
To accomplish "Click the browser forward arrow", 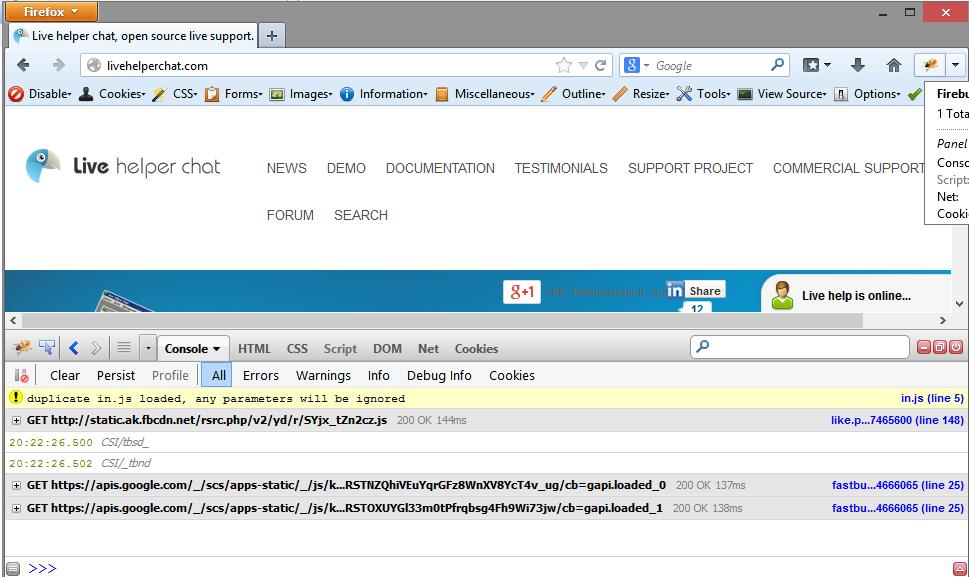I will pos(58,65).
